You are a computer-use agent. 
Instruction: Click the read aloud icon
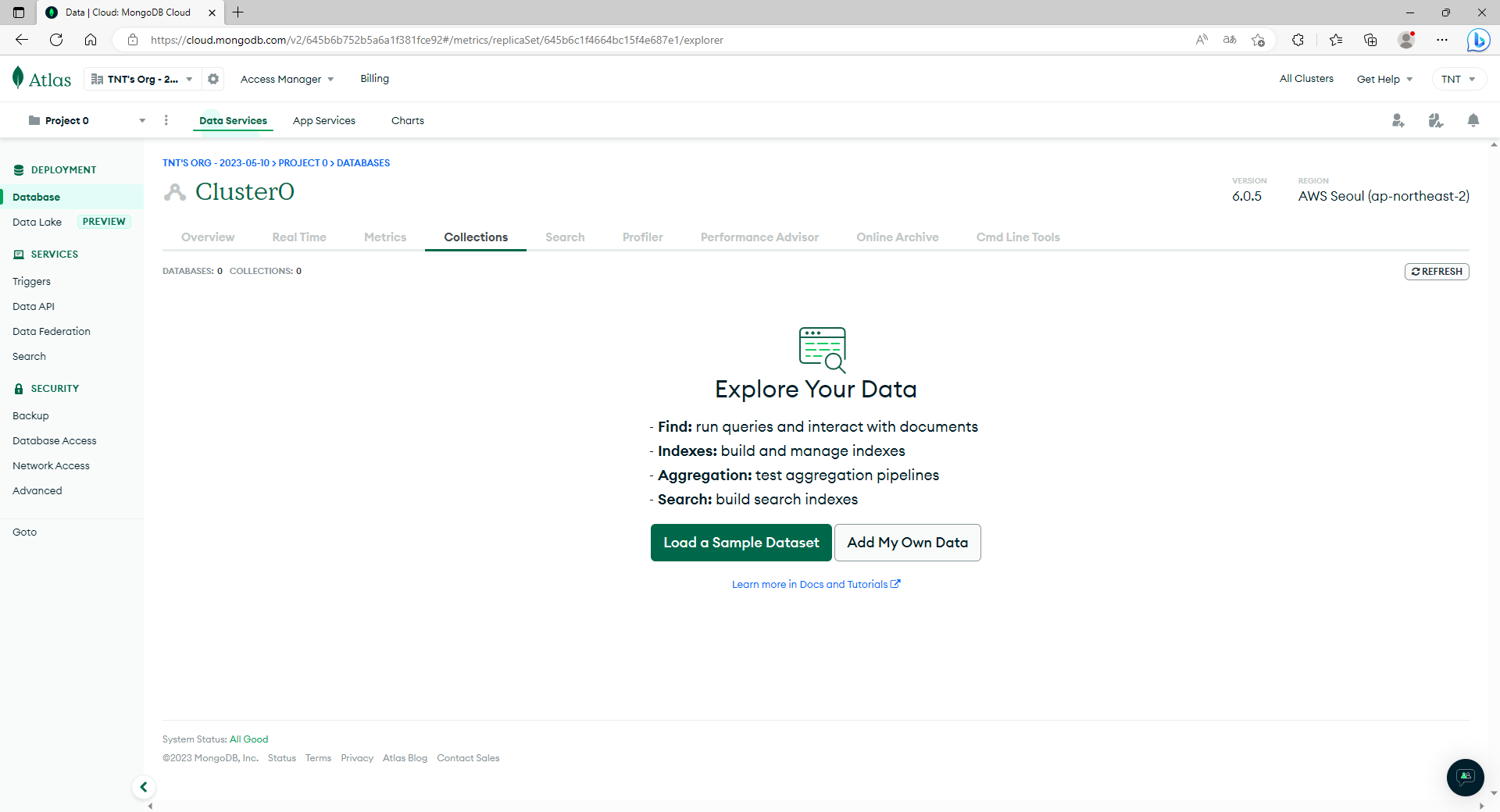click(1202, 40)
